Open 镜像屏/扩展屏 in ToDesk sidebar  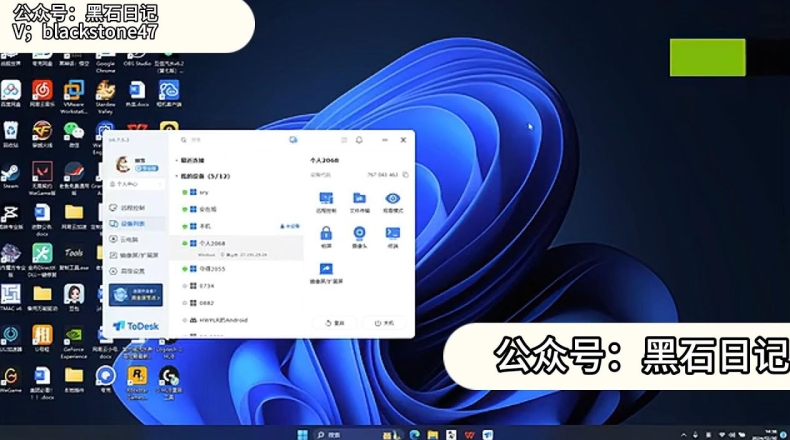click(134, 255)
